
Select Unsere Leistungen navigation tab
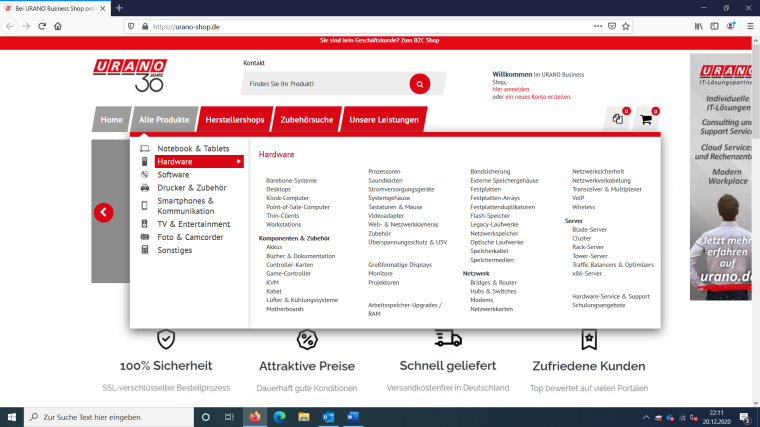(383, 120)
